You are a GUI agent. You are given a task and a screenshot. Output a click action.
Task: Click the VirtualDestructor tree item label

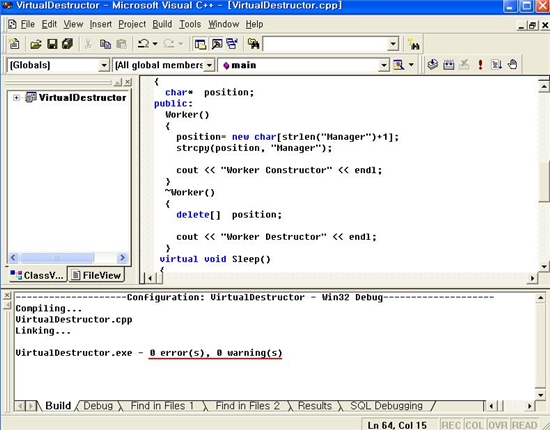pyautogui.click(x=82, y=98)
